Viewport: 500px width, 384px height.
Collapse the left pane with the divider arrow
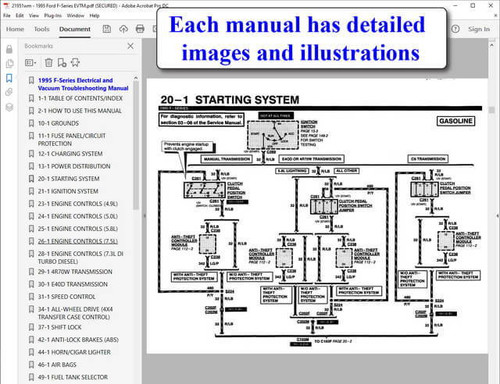tap(144, 216)
